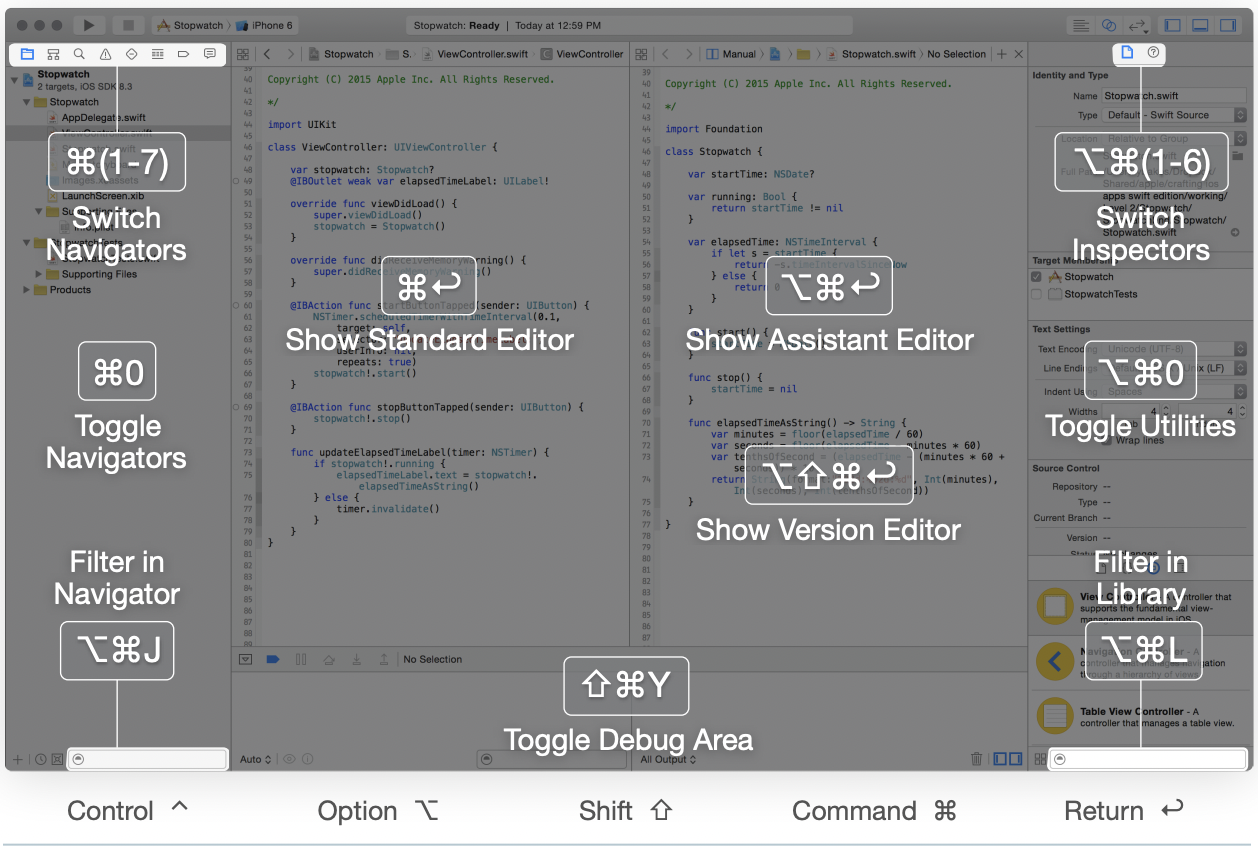
Task: Open the Text Encoding dropdown
Action: [1174, 349]
